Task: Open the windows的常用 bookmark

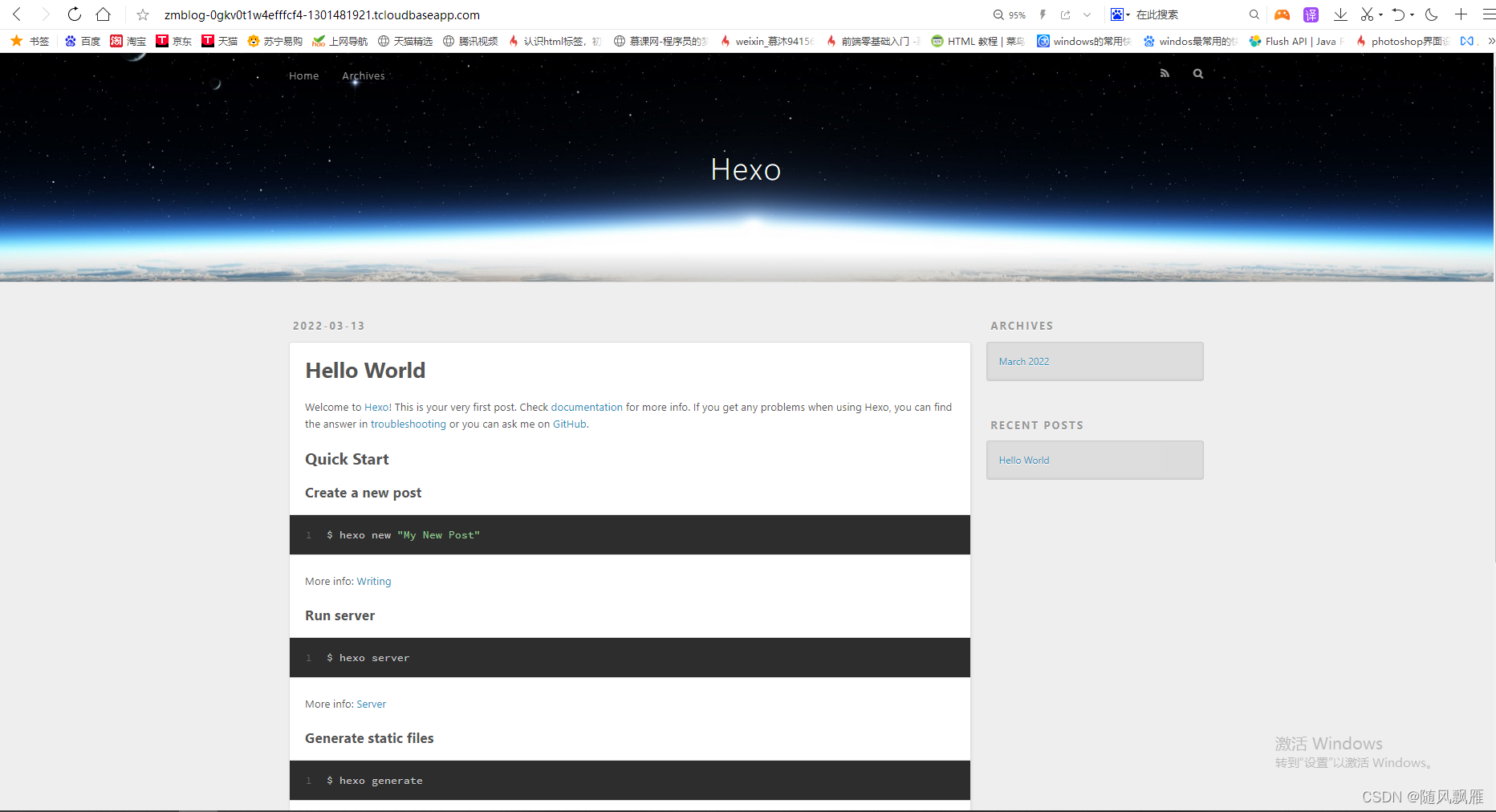Action: pyautogui.click(x=1084, y=41)
